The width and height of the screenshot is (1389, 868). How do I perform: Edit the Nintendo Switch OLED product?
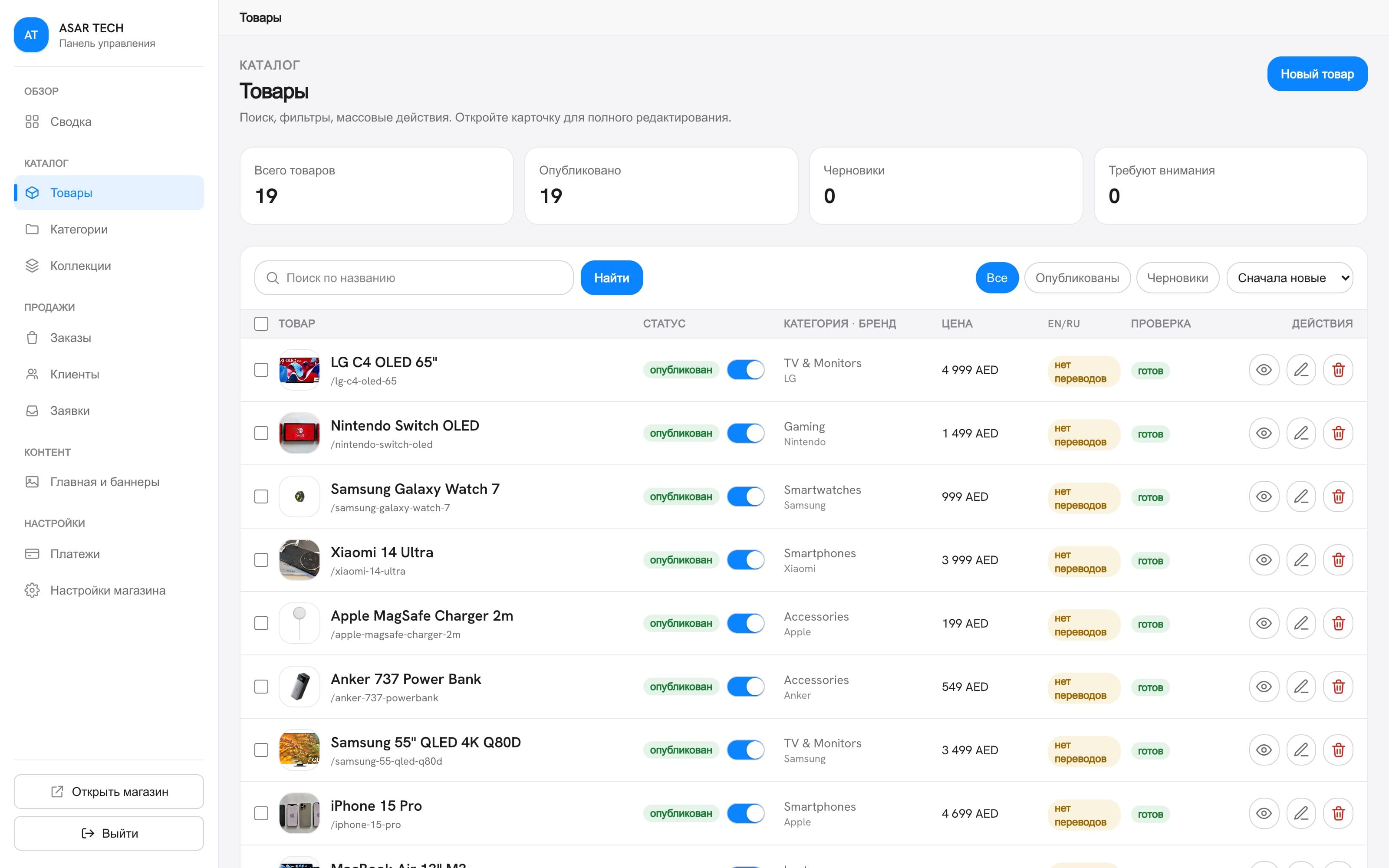point(1301,434)
